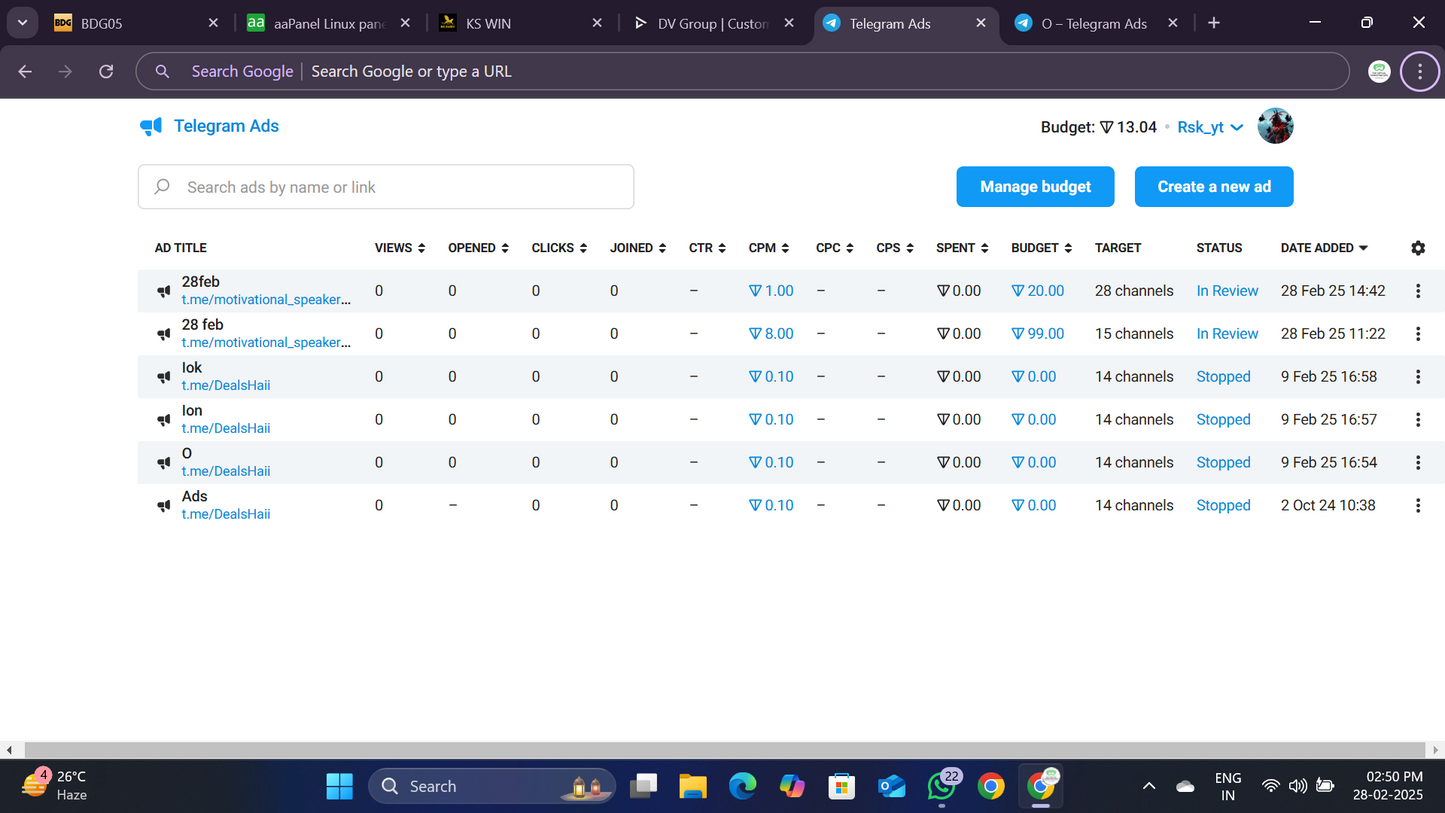This screenshot has width=1445, height=813.
Task: Click the Search ads by name field
Action: pos(386,187)
